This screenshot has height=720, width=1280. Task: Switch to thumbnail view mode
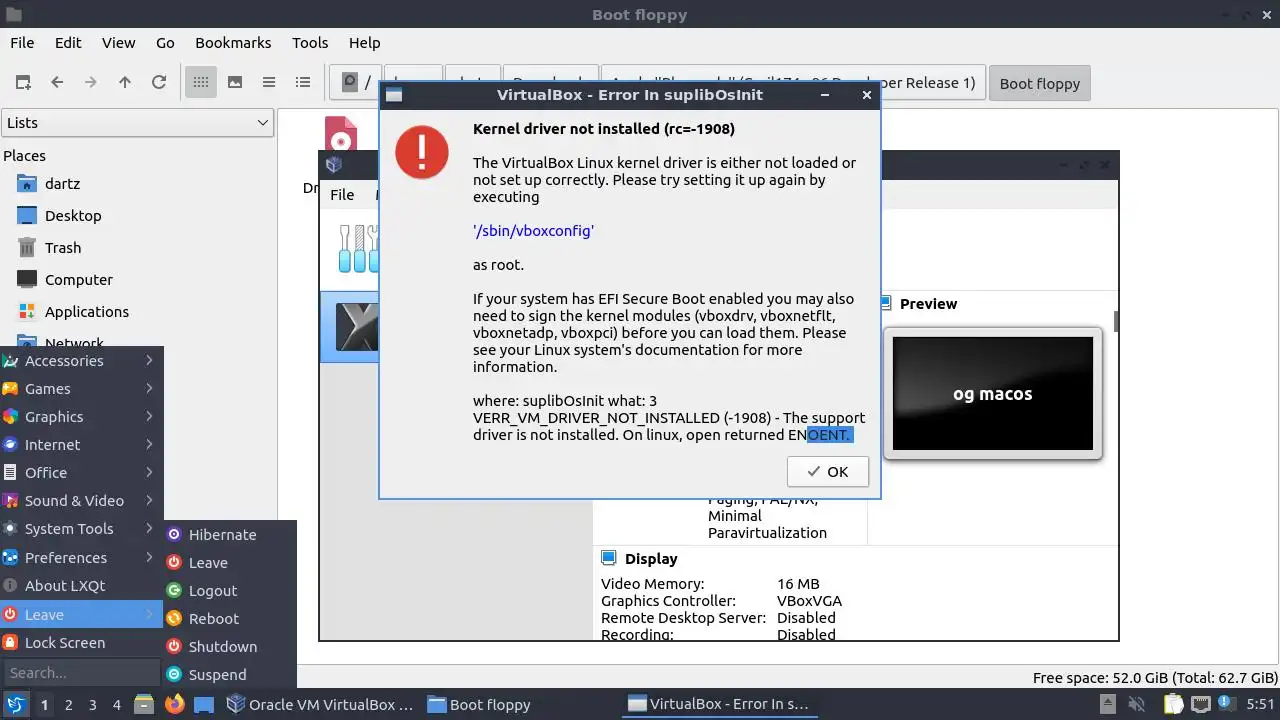tap(235, 83)
